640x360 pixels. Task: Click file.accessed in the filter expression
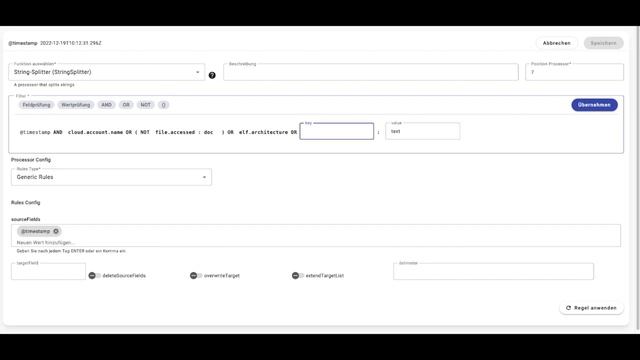coord(175,132)
